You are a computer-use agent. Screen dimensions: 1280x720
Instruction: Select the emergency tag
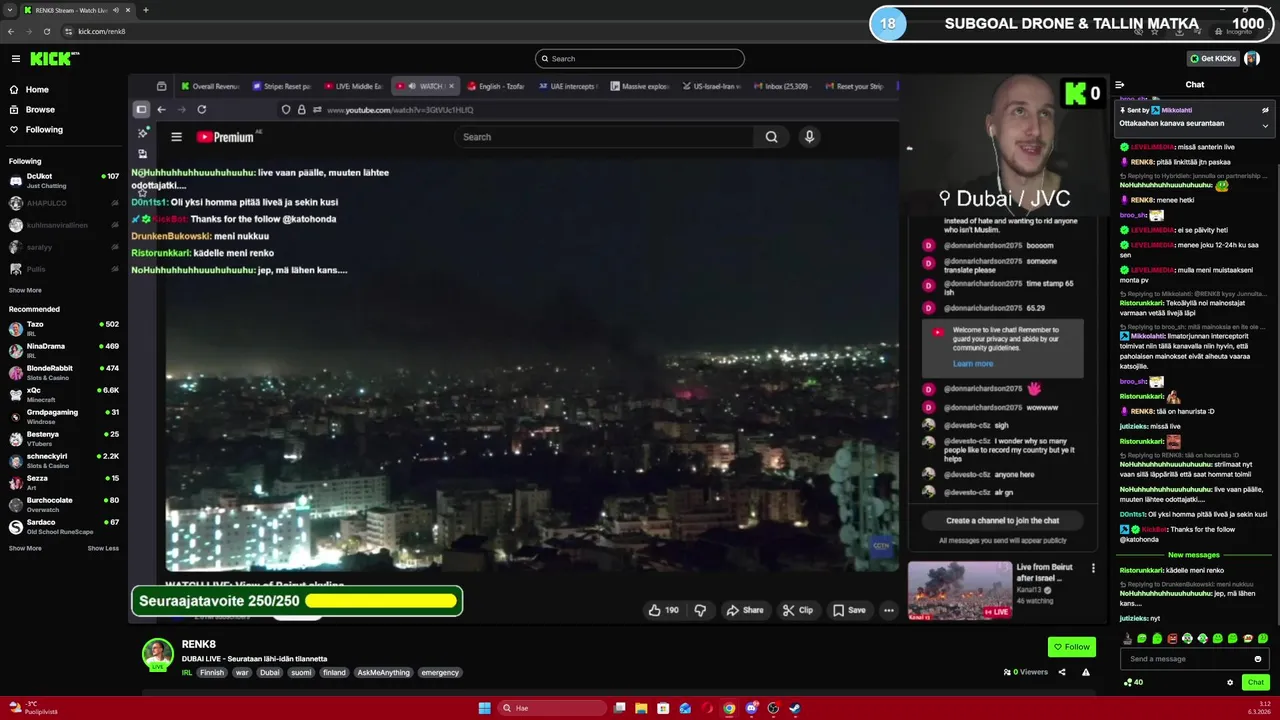pos(440,673)
